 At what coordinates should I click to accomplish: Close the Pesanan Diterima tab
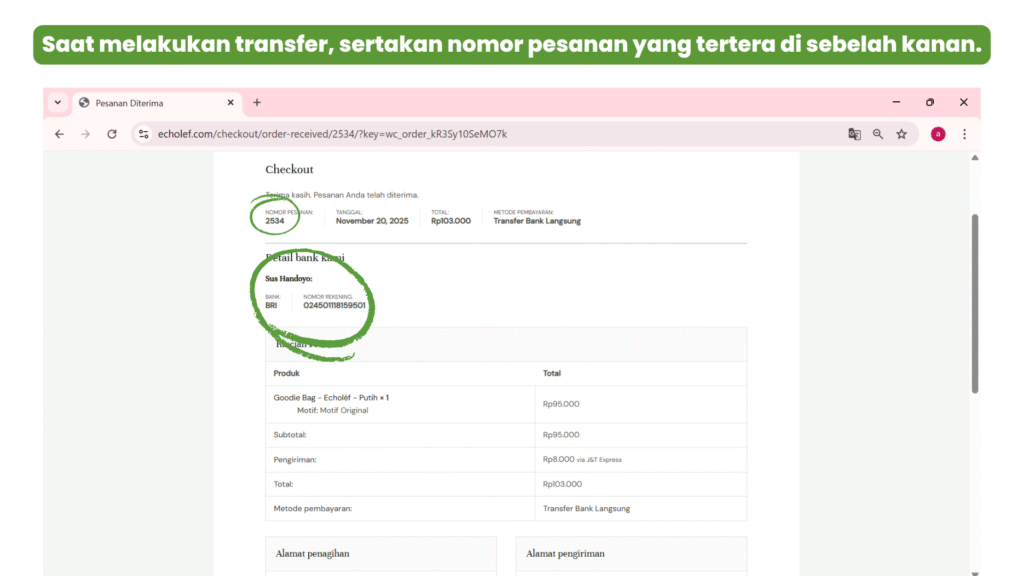coord(231,103)
